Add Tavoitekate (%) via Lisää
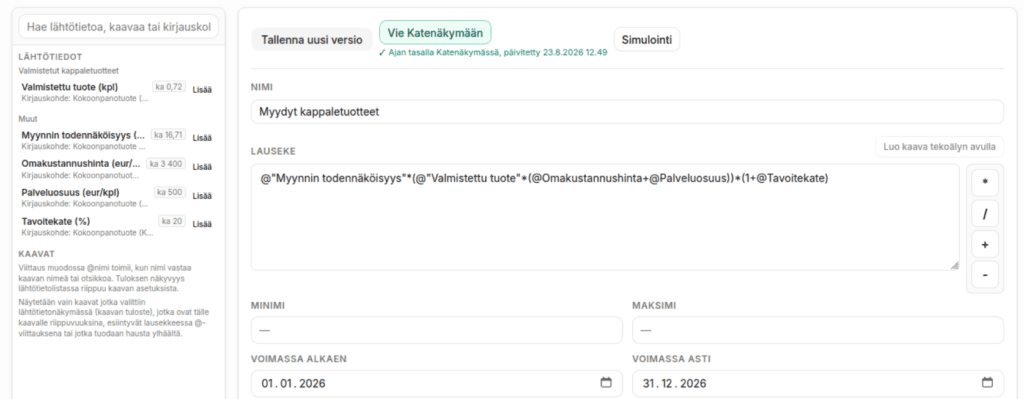The image size is (1024, 399). click(202, 224)
